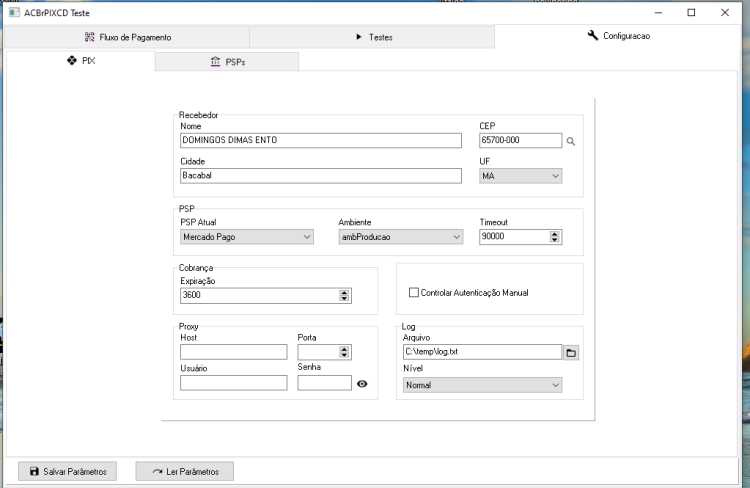Minimize the ACBrPIXCD Teste window
750x488 pixels.
pos(659,13)
